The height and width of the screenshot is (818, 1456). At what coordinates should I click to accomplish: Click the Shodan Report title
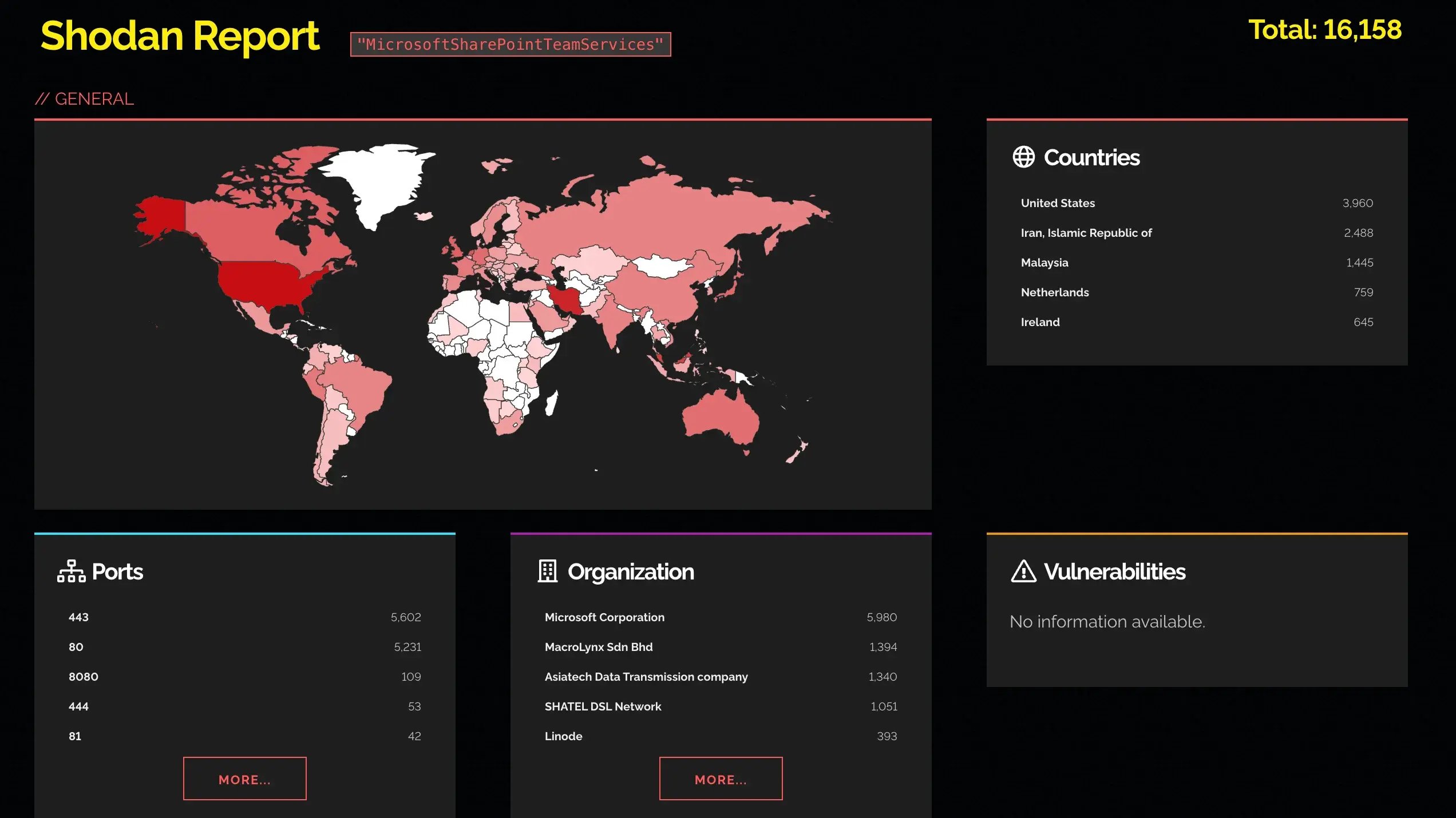pyautogui.click(x=180, y=36)
